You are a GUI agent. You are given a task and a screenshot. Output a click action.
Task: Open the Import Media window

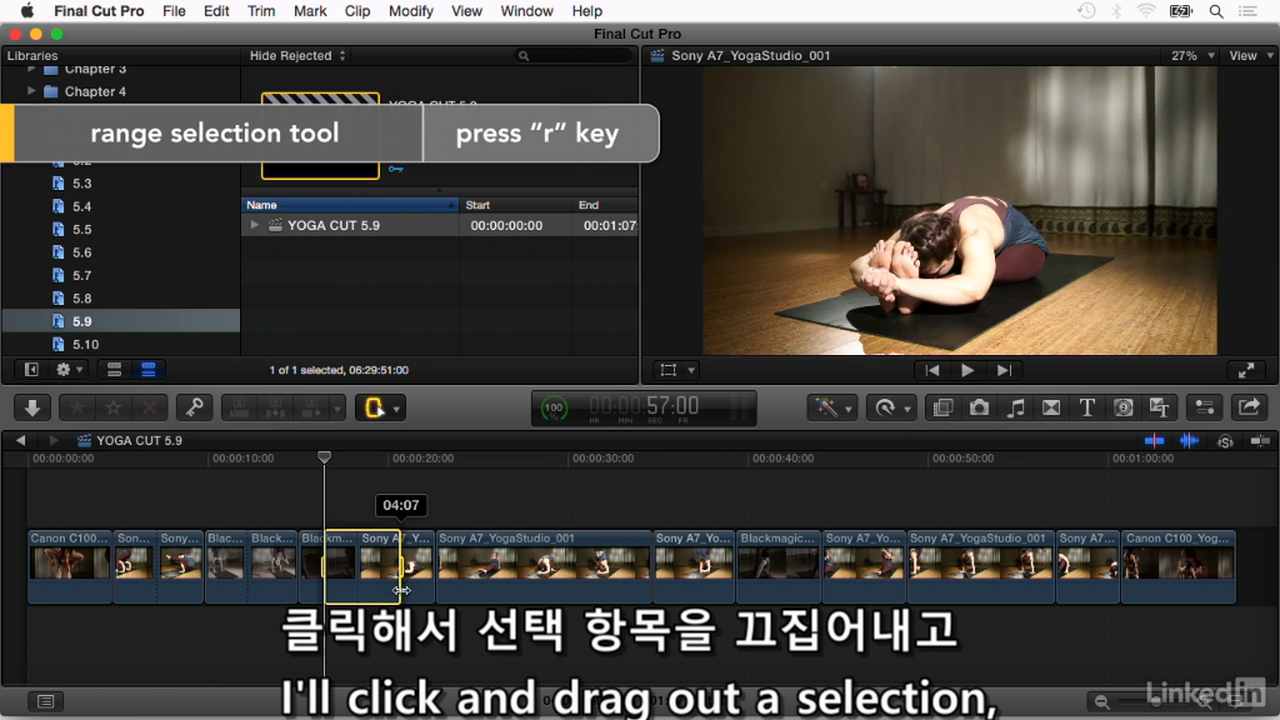click(32, 407)
